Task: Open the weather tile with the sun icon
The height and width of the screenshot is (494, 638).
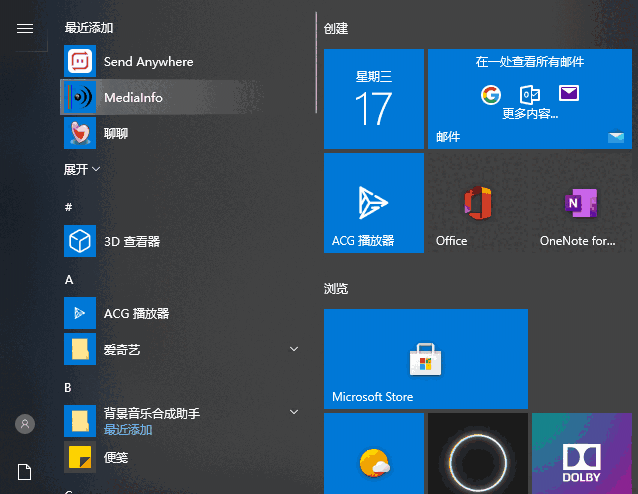Action: point(374,454)
